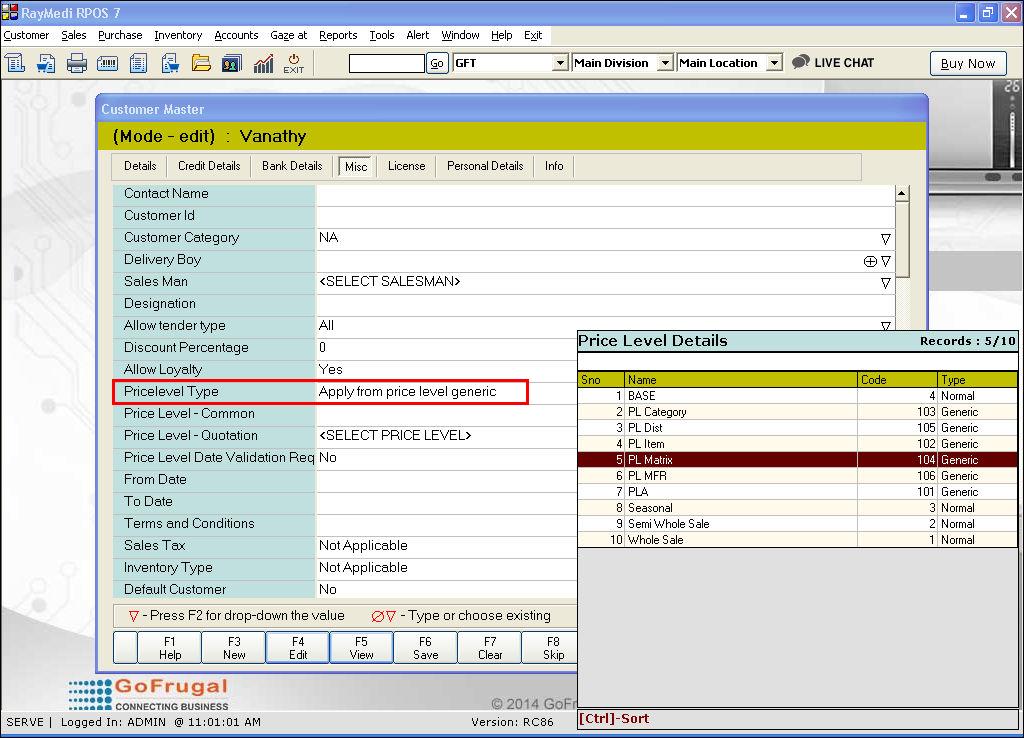This screenshot has height=738, width=1024.
Task: Click the barcode icon in the toolbar
Action: point(108,64)
